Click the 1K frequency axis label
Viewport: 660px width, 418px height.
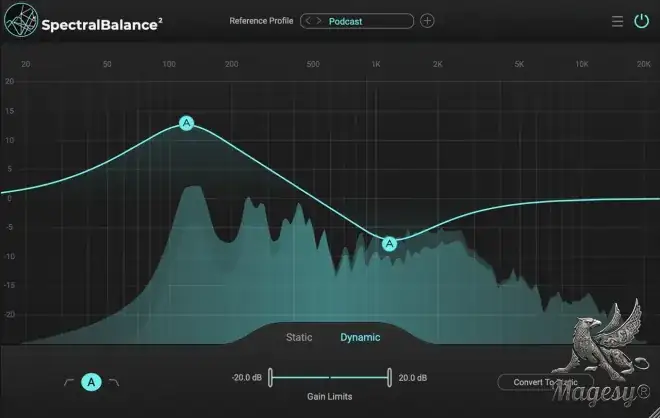(376, 64)
